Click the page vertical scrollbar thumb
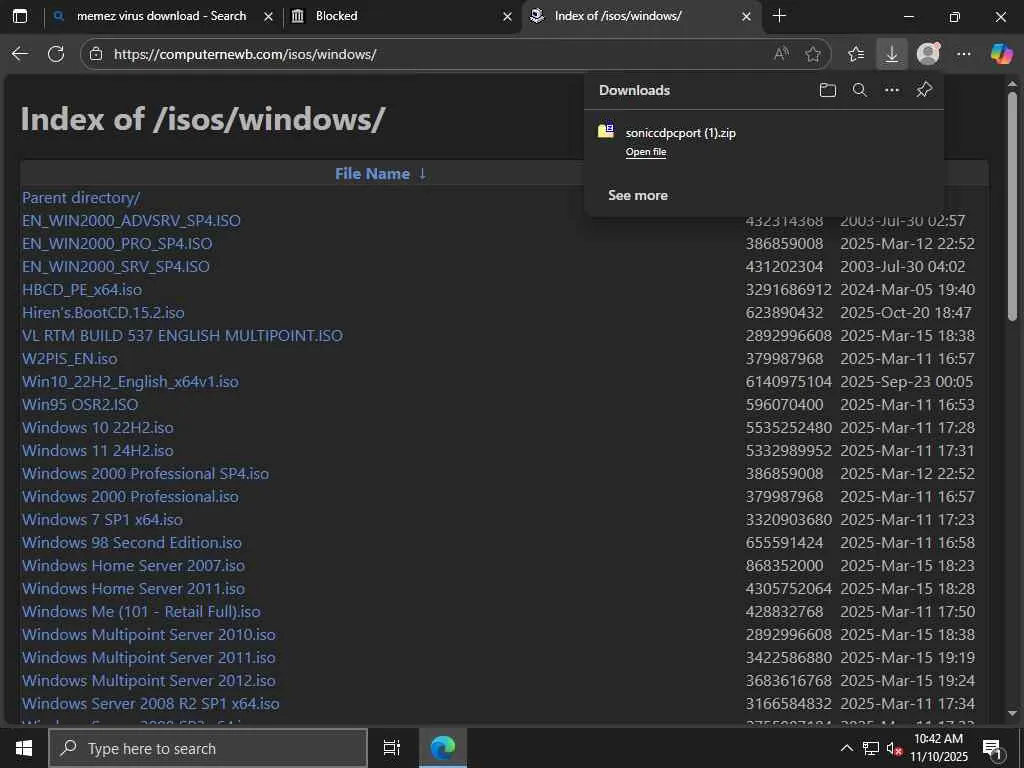 click(x=1012, y=206)
